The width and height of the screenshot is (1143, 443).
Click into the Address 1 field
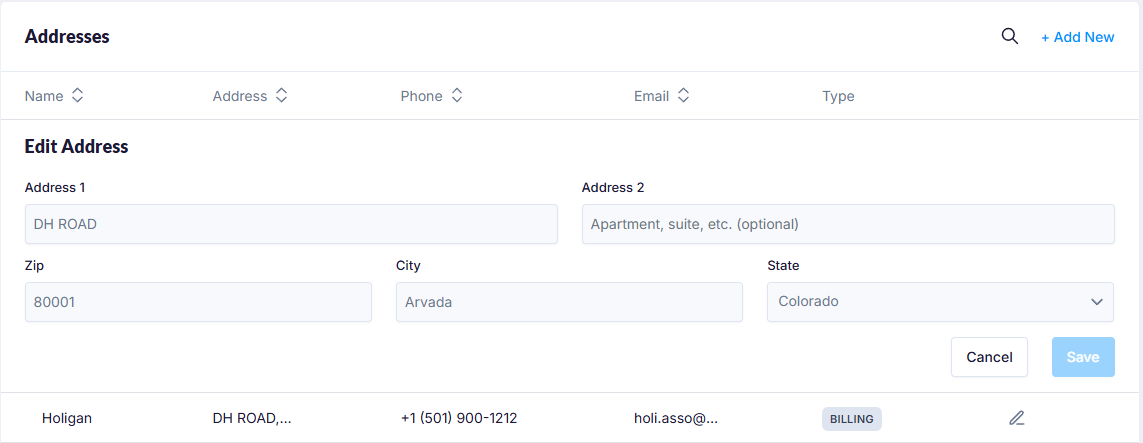(291, 224)
